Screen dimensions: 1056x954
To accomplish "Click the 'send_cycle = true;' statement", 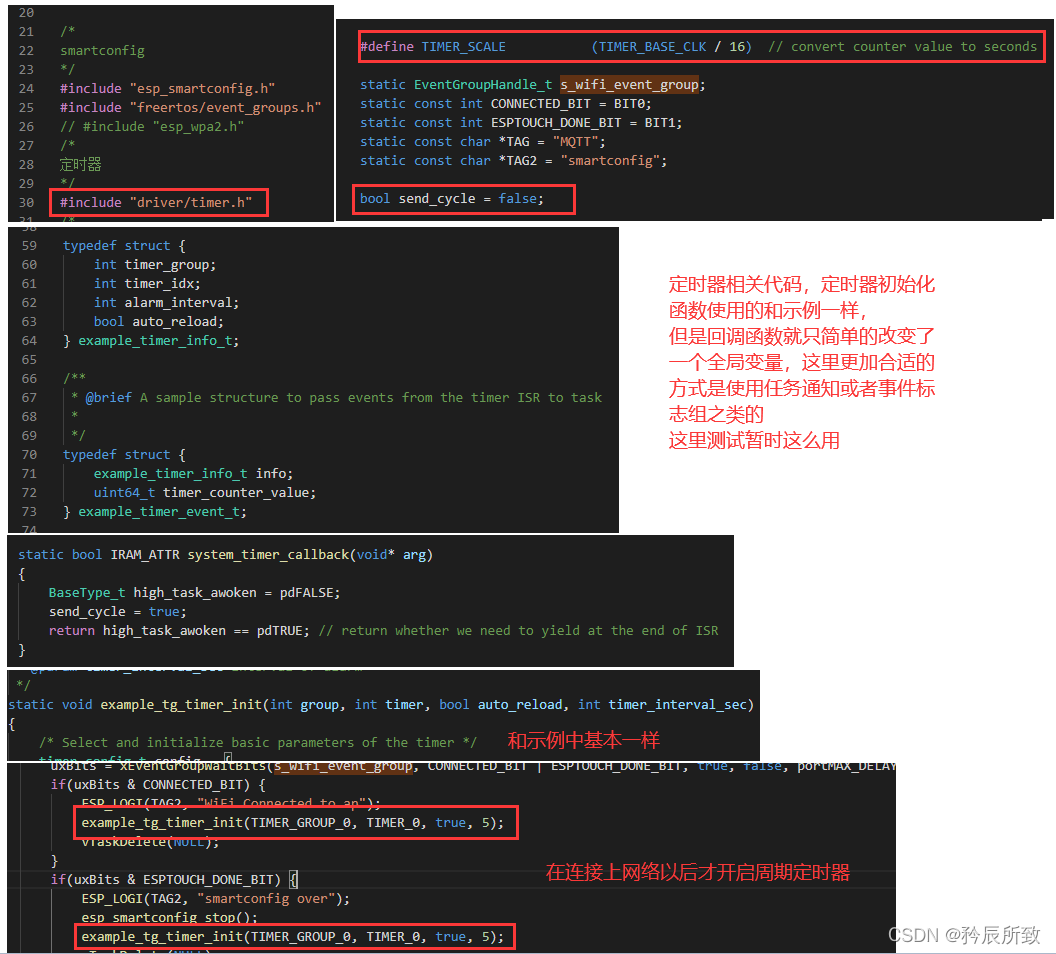I will [118, 611].
